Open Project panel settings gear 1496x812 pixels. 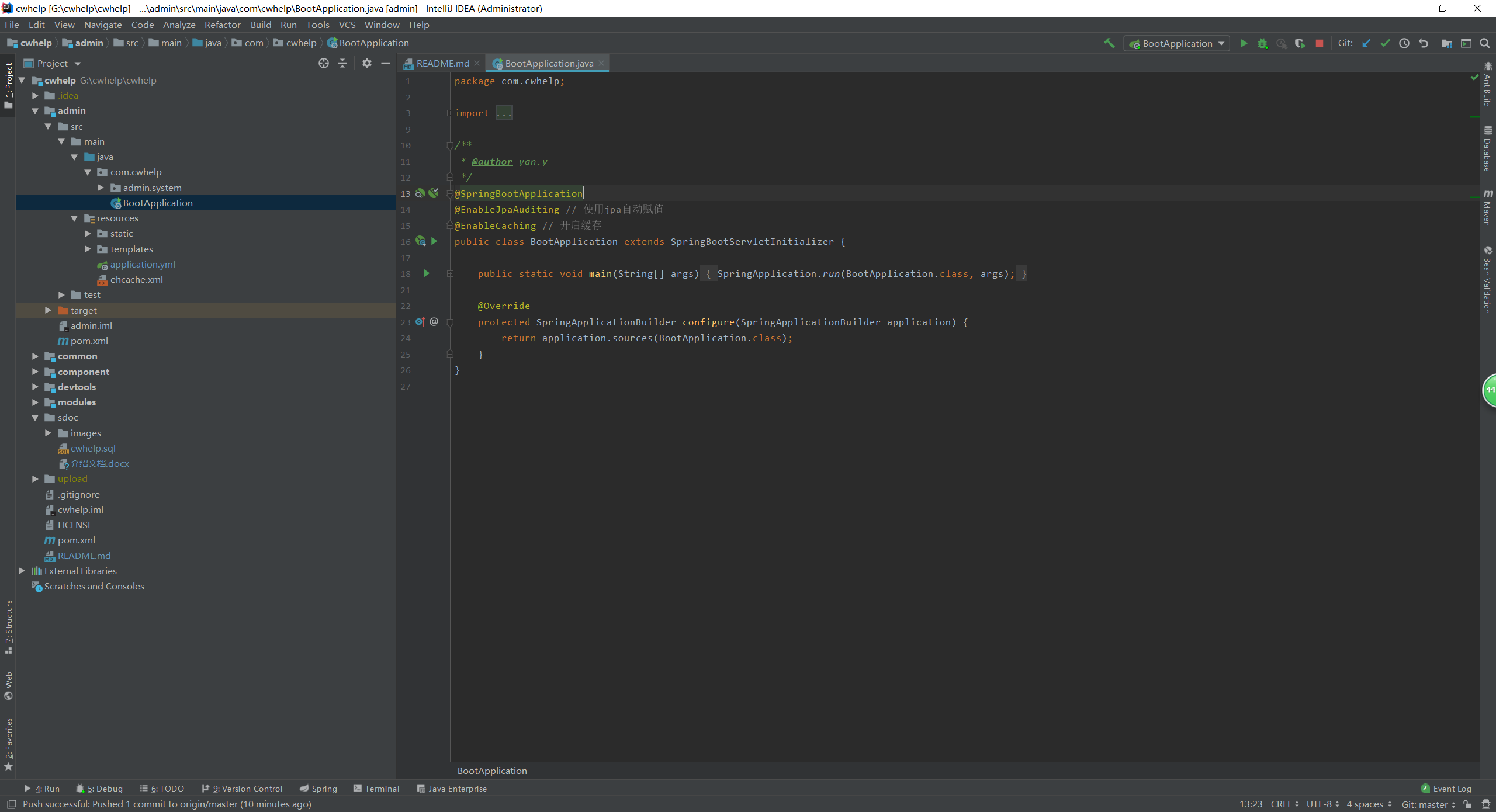[x=366, y=63]
